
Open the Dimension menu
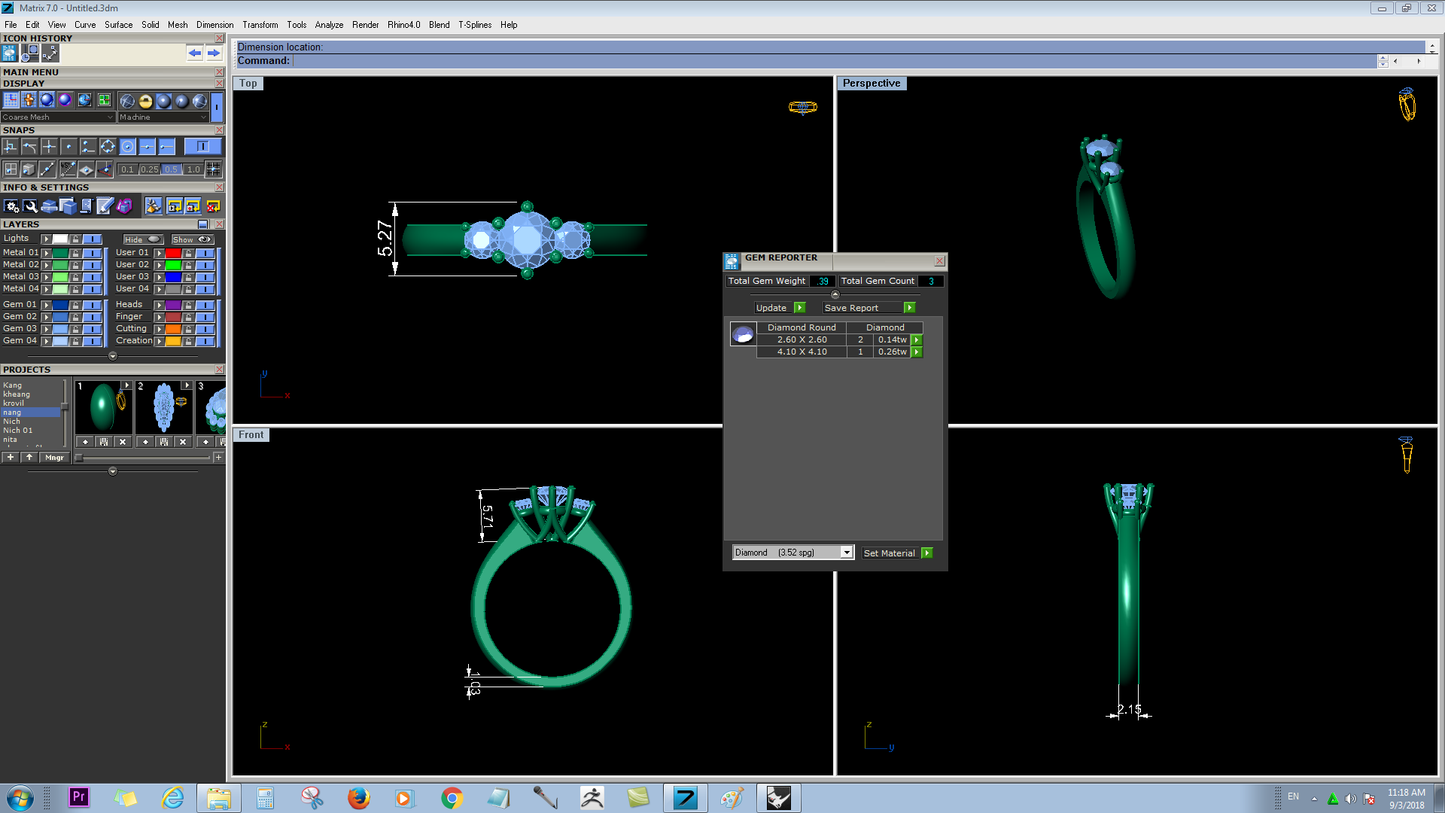coord(215,25)
